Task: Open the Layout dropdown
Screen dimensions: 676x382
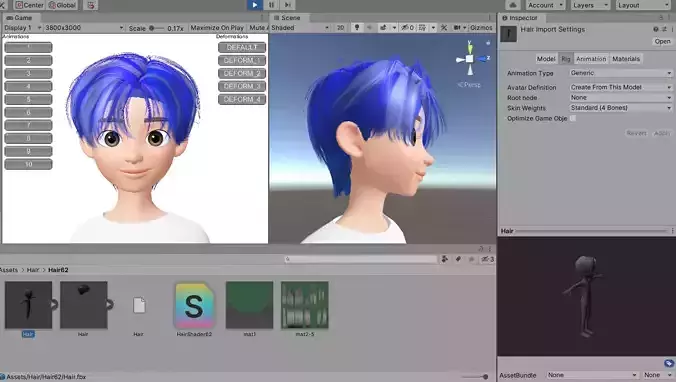Action: click(643, 5)
